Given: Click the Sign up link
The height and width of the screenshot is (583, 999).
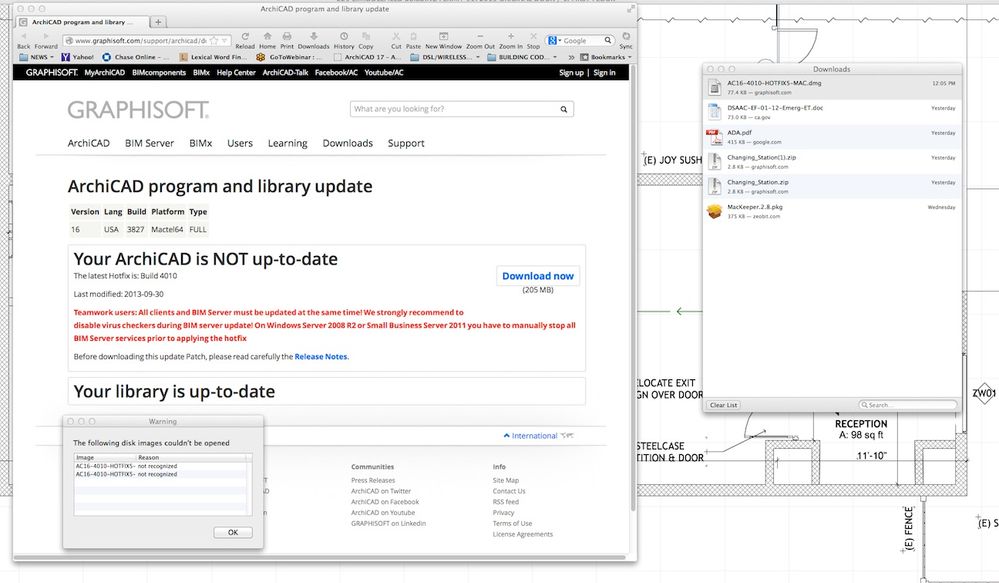Looking at the screenshot, I should [571, 73].
